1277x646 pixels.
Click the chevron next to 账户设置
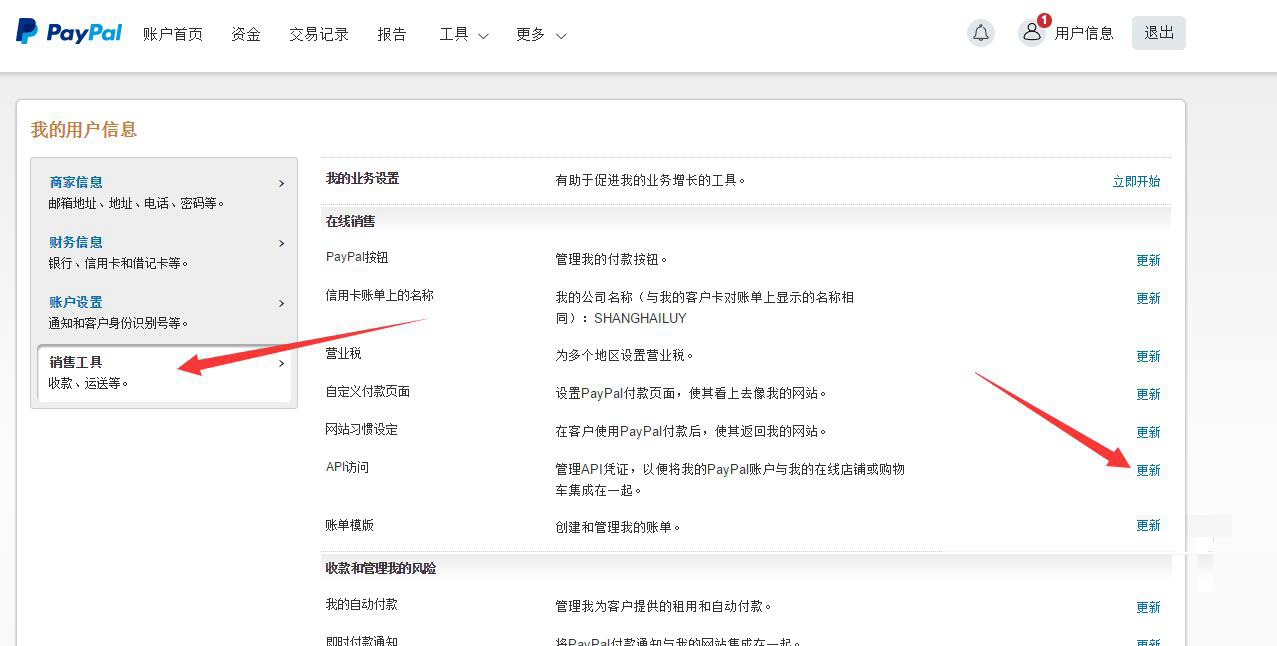[x=281, y=303]
